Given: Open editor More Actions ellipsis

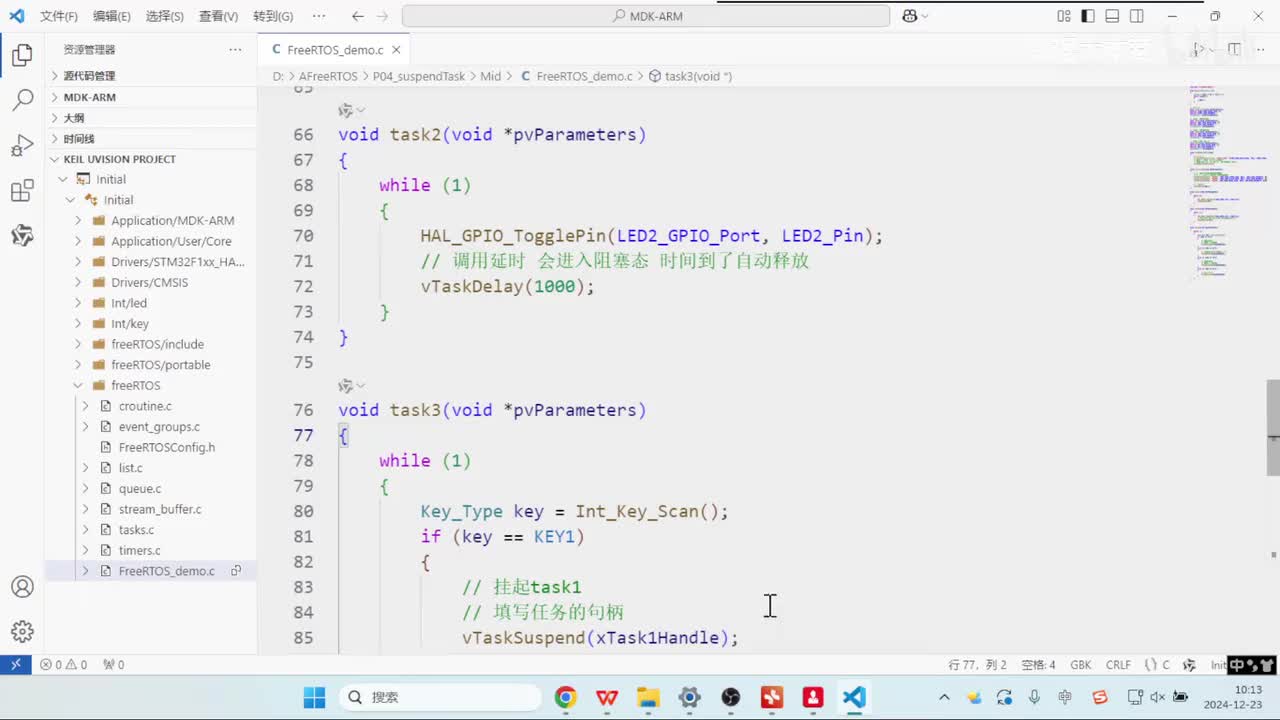Looking at the screenshot, I should tap(1262, 49).
